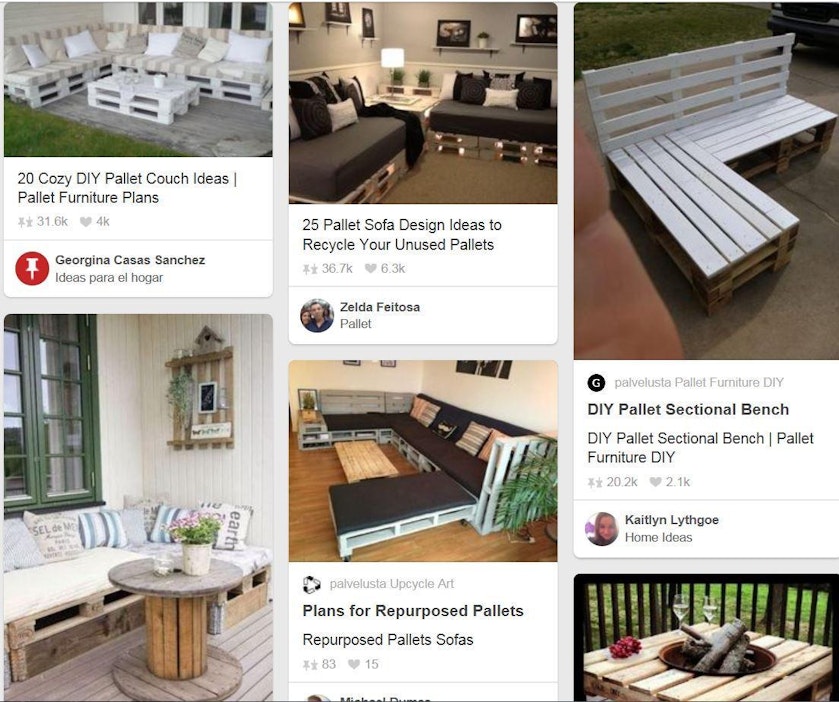Viewport: 839px width, 702px height.
Task: Click the black G source icon
Action: 596,383
